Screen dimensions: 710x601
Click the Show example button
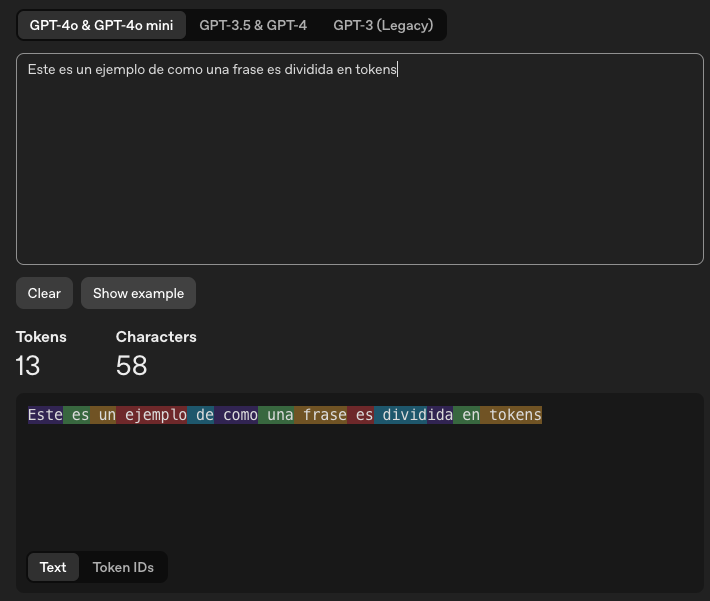click(138, 293)
